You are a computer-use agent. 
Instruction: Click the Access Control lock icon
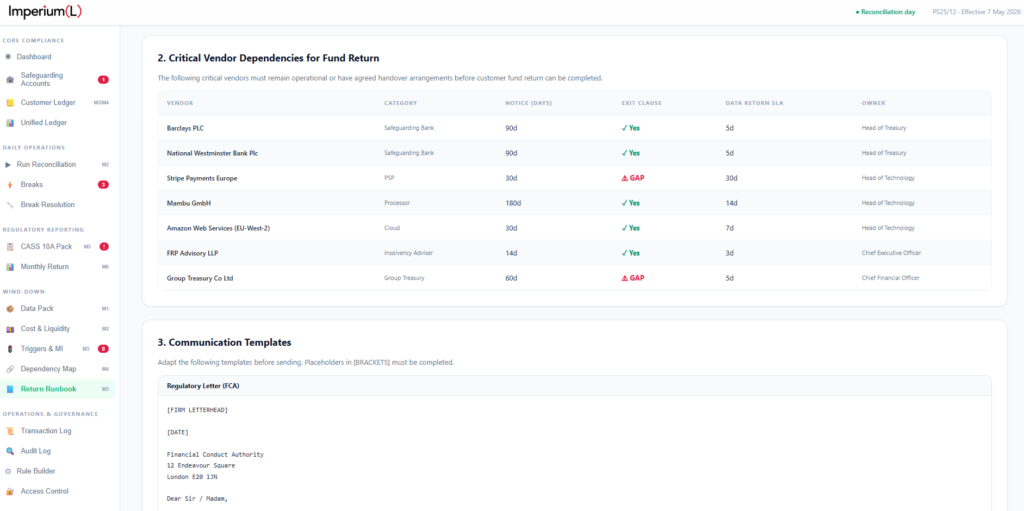coord(10,491)
